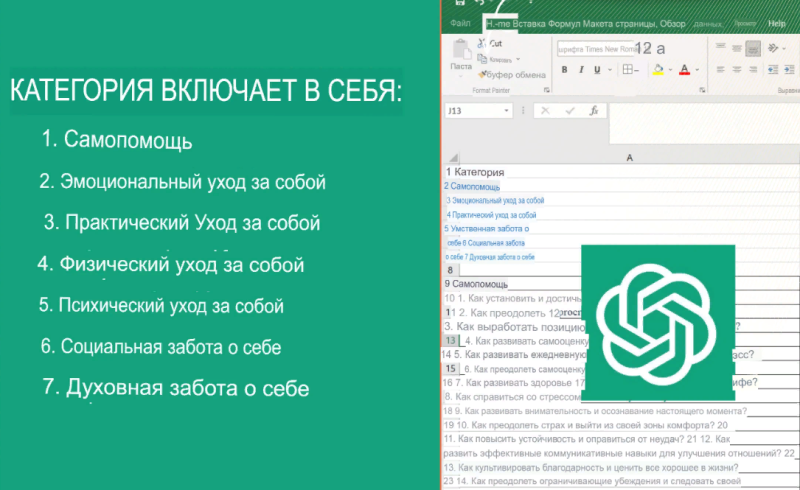800x490 pixels.
Task: Click cell with Эмоциональный уход за собой
Action: tap(498, 201)
